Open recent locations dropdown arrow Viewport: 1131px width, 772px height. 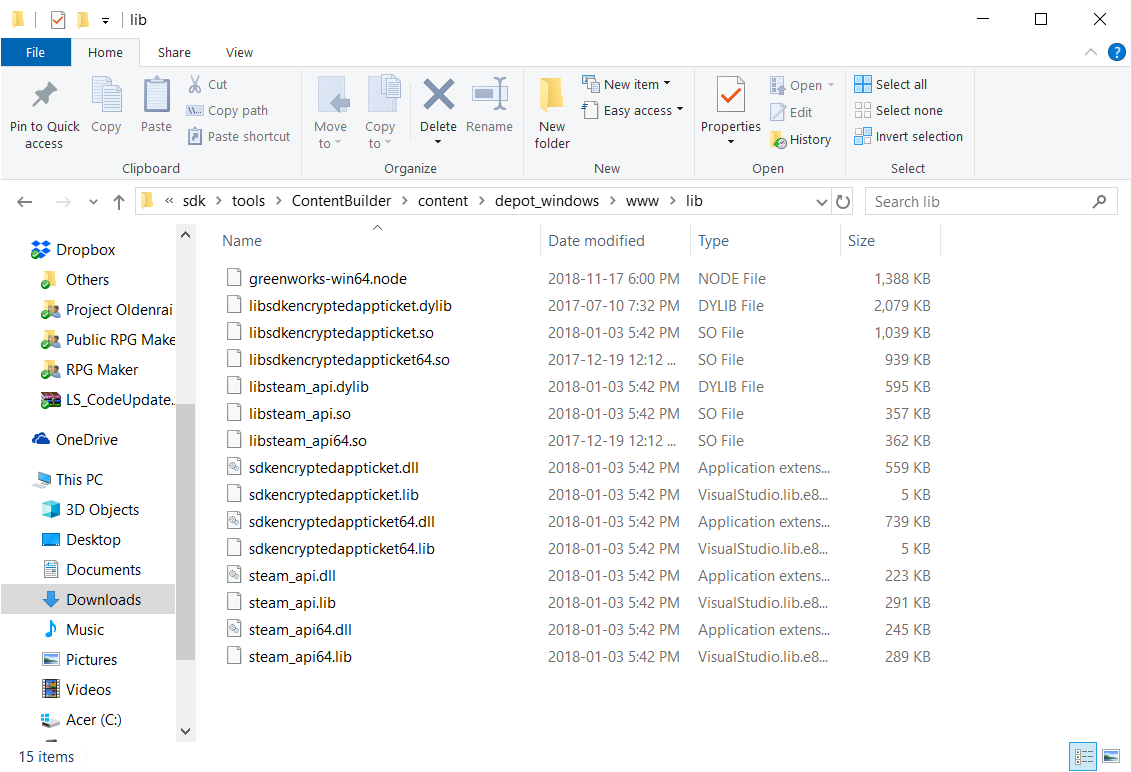[x=93, y=202]
